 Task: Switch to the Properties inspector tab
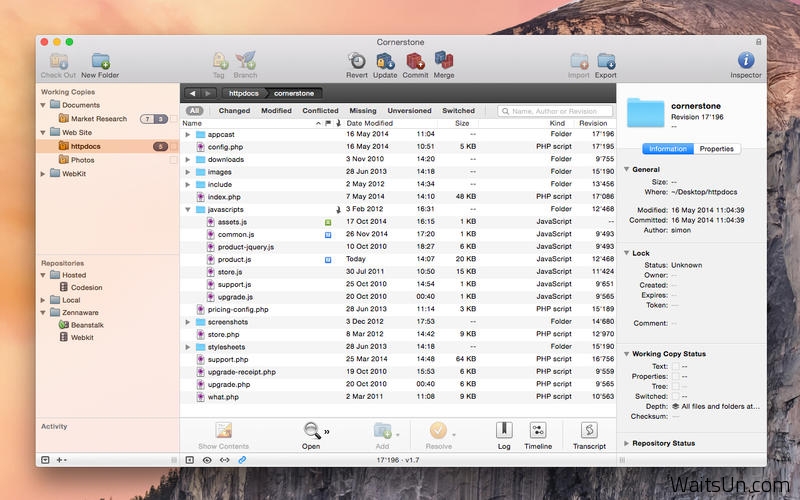pos(717,149)
